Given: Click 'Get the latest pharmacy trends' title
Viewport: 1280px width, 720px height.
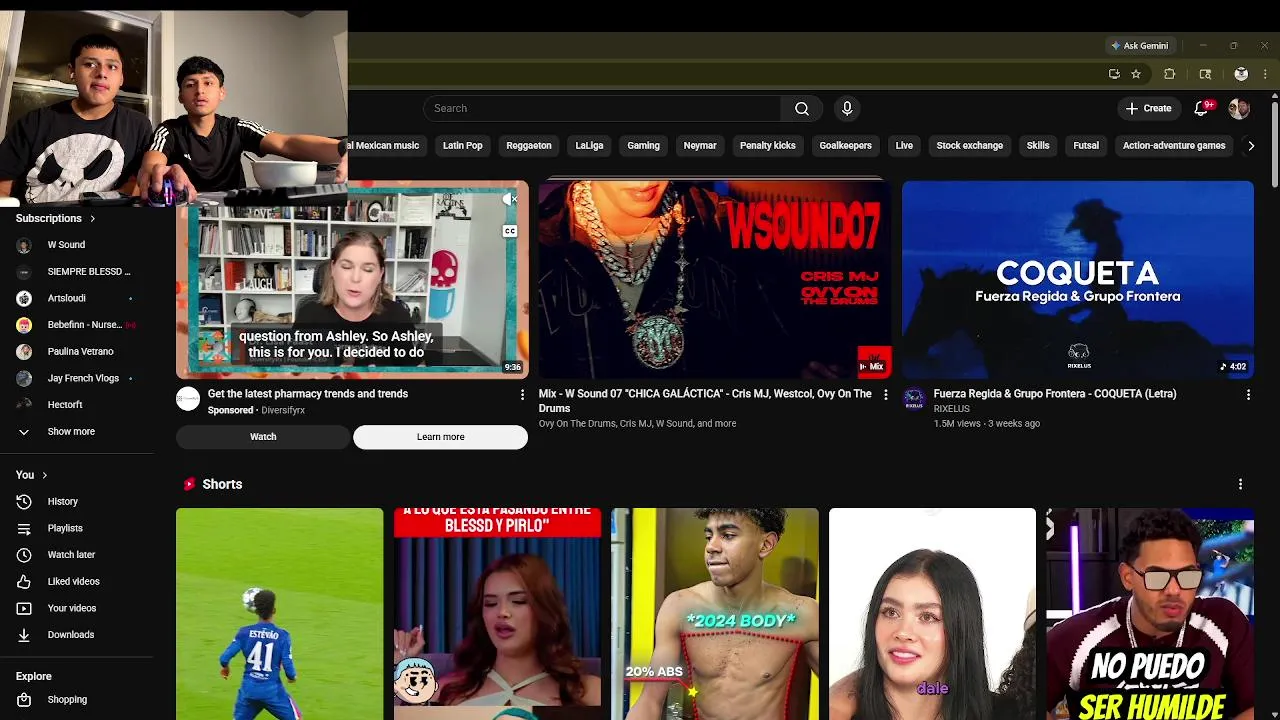Looking at the screenshot, I should tap(307, 394).
